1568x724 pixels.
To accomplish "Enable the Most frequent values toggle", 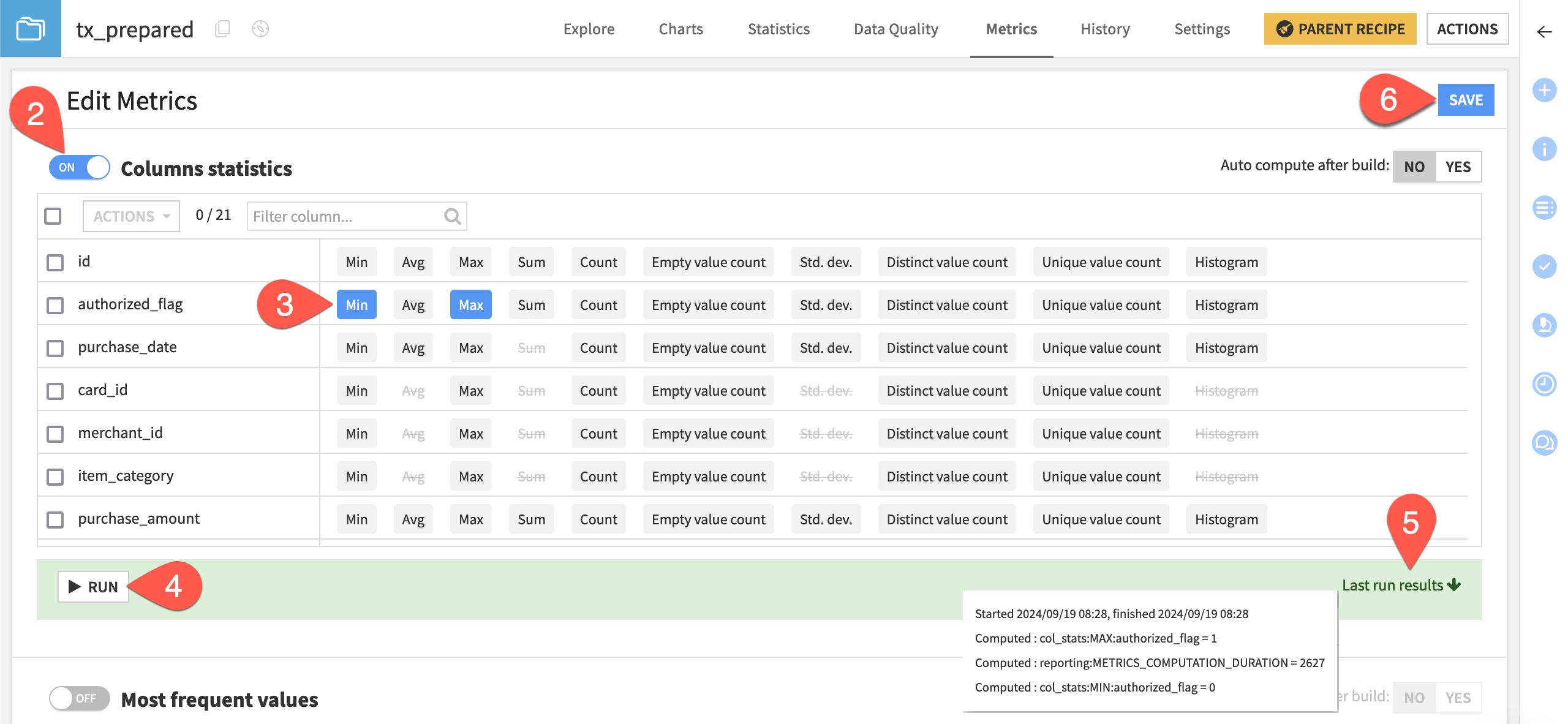I will [77, 698].
